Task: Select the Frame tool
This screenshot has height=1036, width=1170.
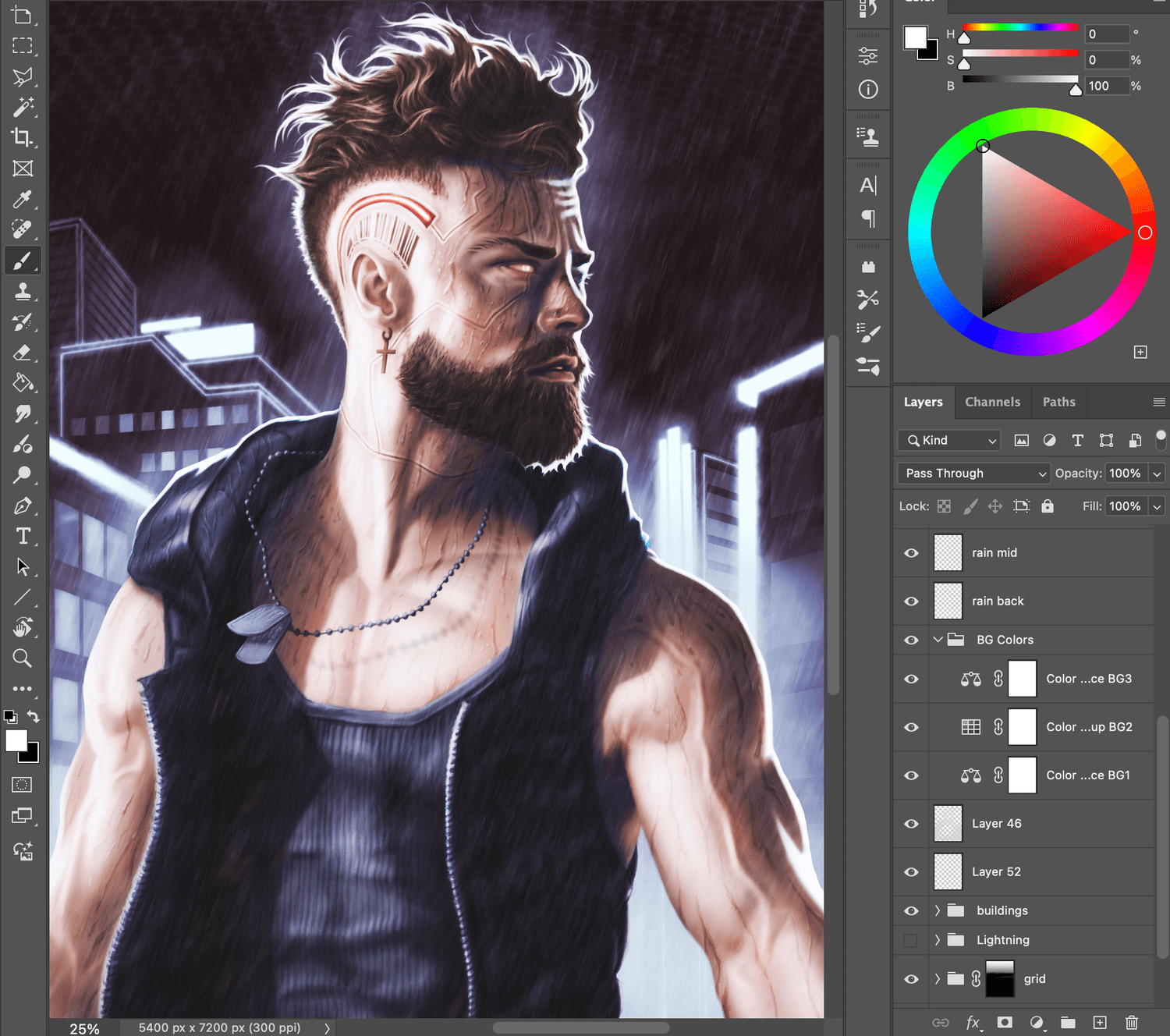Action: tap(23, 169)
